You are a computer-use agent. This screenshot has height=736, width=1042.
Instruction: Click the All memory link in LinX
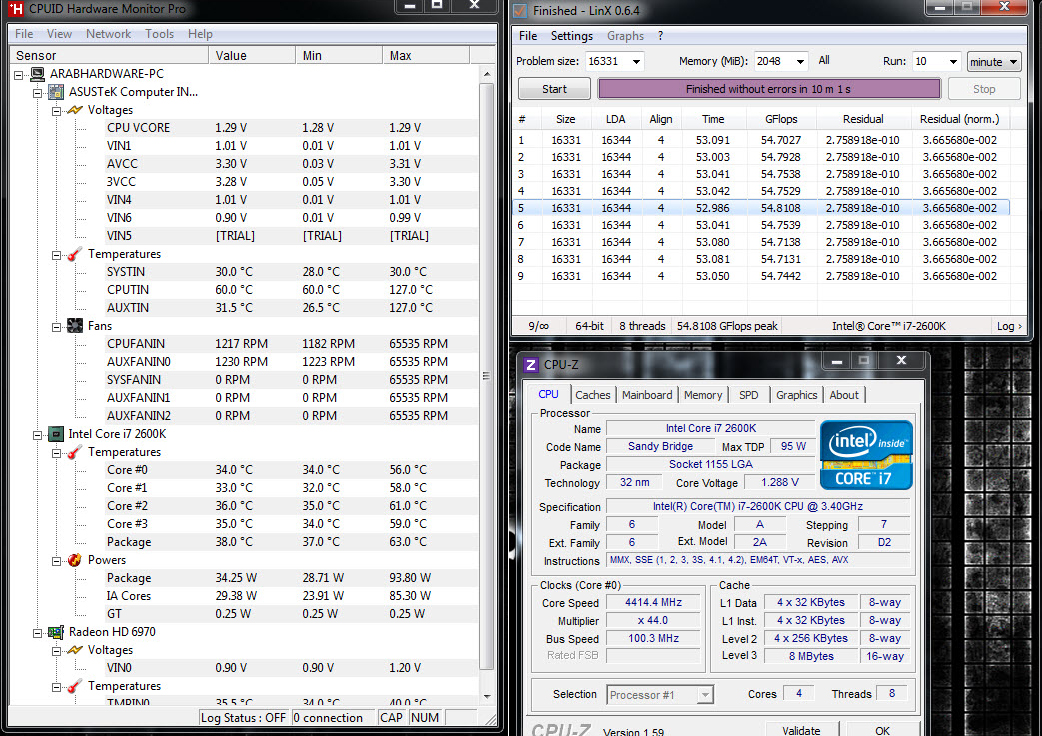point(824,60)
